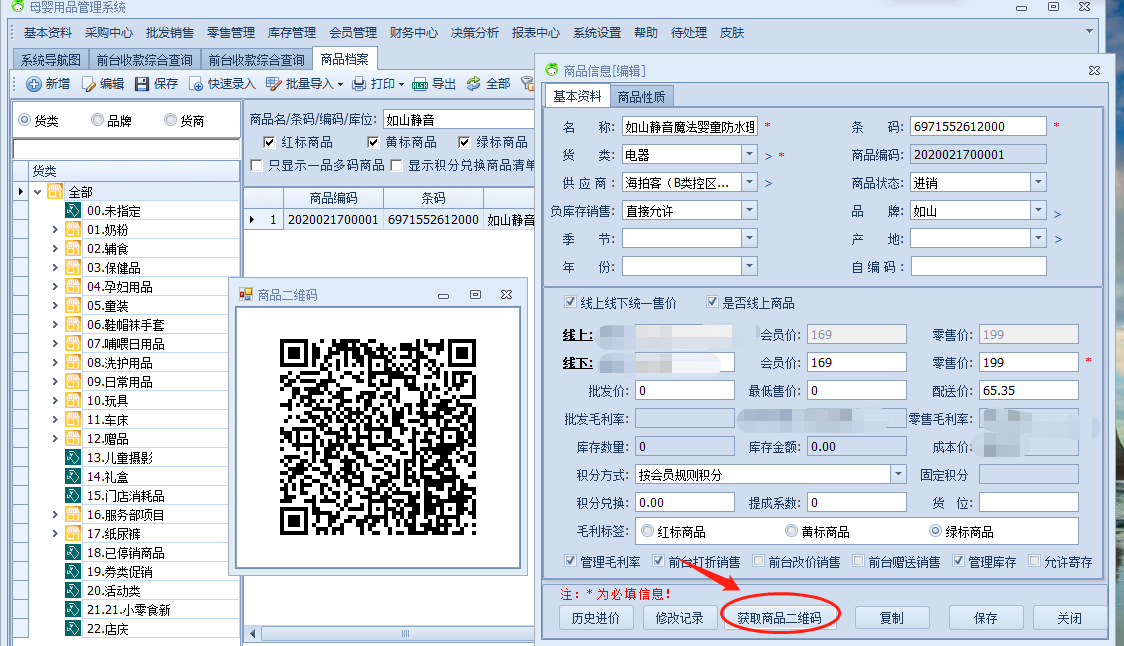Click the 新增 add icon in toolbar
The width and height of the screenshot is (1124, 646).
click(34, 84)
